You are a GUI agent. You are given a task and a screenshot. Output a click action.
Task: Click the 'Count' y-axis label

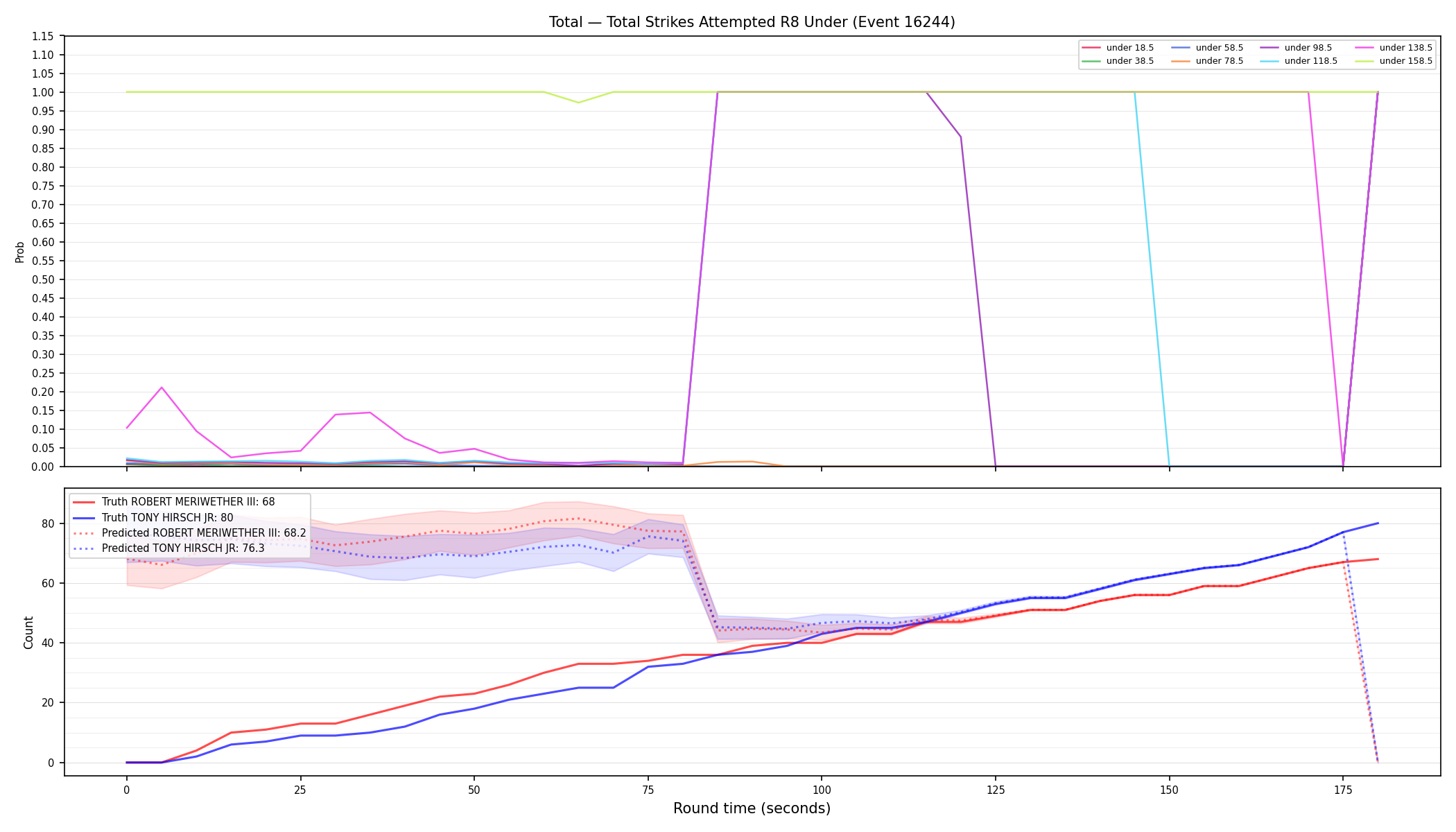coord(28,632)
